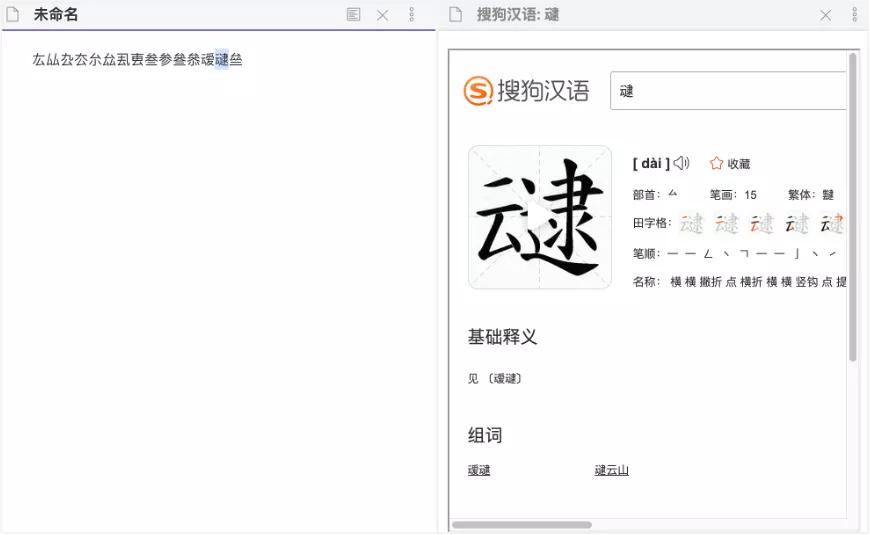This screenshot has height=535, width=870.
Task: Open the 叇云山 word link
Action: (x=611, y=471)
